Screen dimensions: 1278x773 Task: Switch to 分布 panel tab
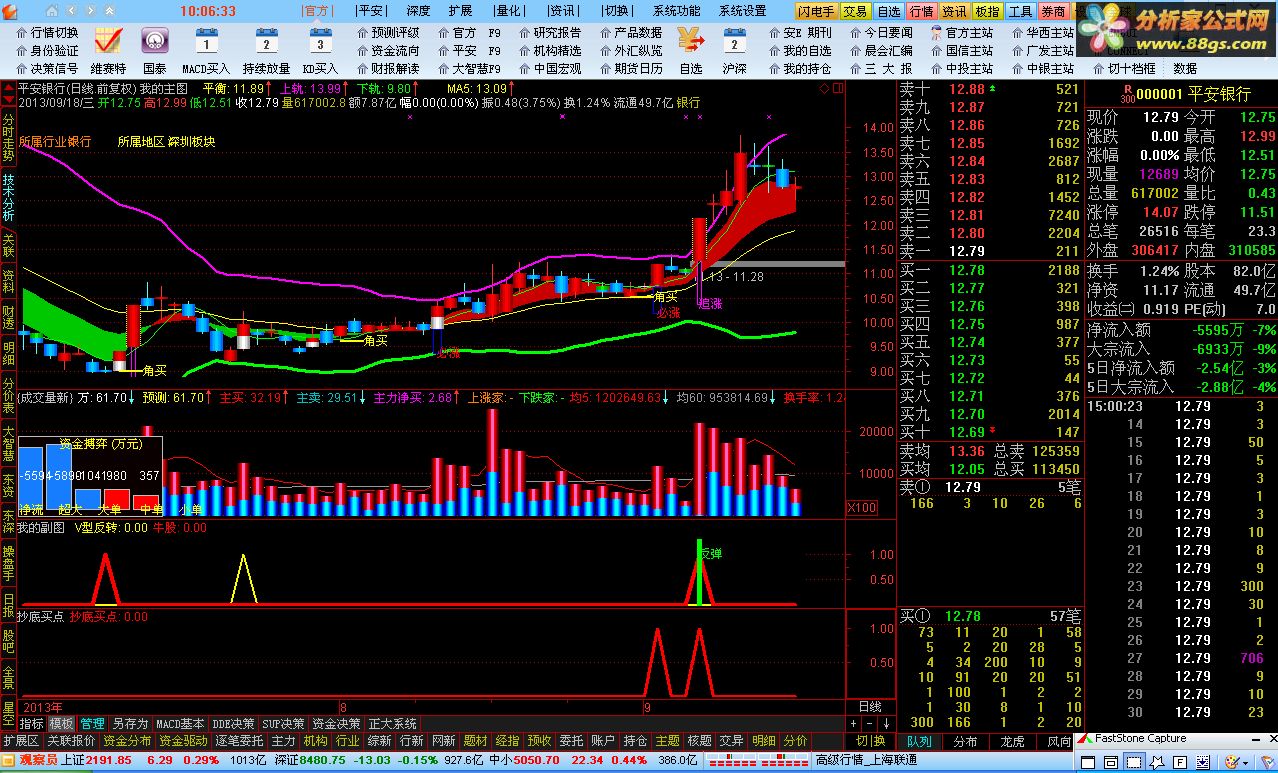point(965,741)
